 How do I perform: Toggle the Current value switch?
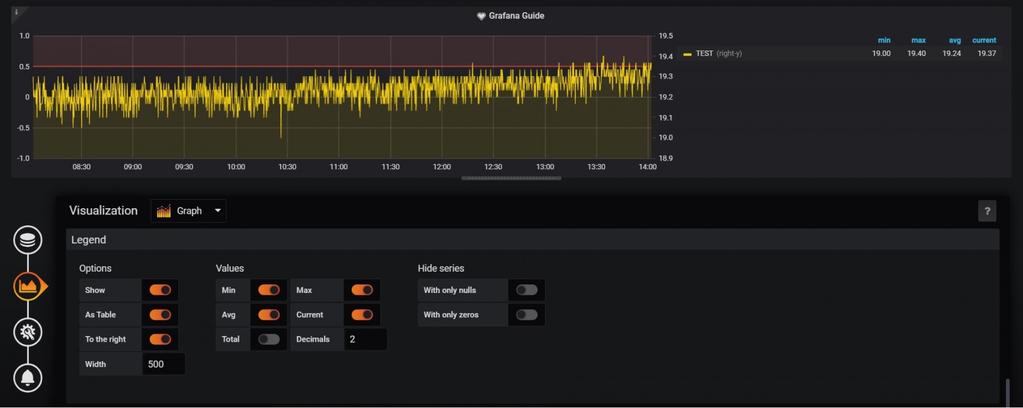362,315
